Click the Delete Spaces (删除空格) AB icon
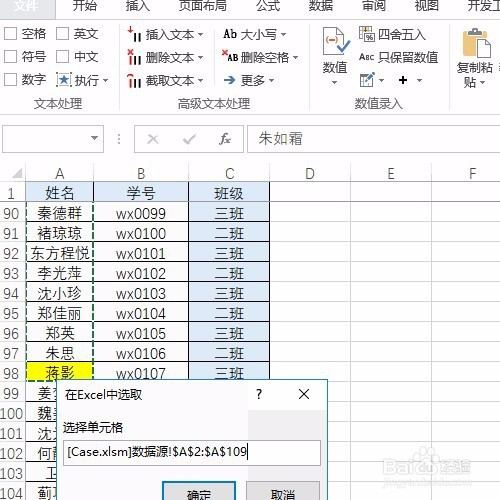Screen dimensions: 500x500 230,57
